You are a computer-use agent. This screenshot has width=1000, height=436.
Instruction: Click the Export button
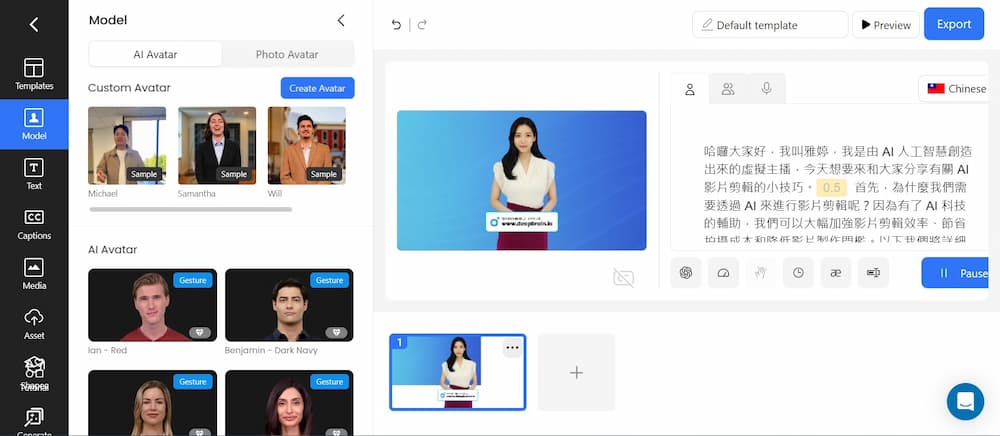953,24
